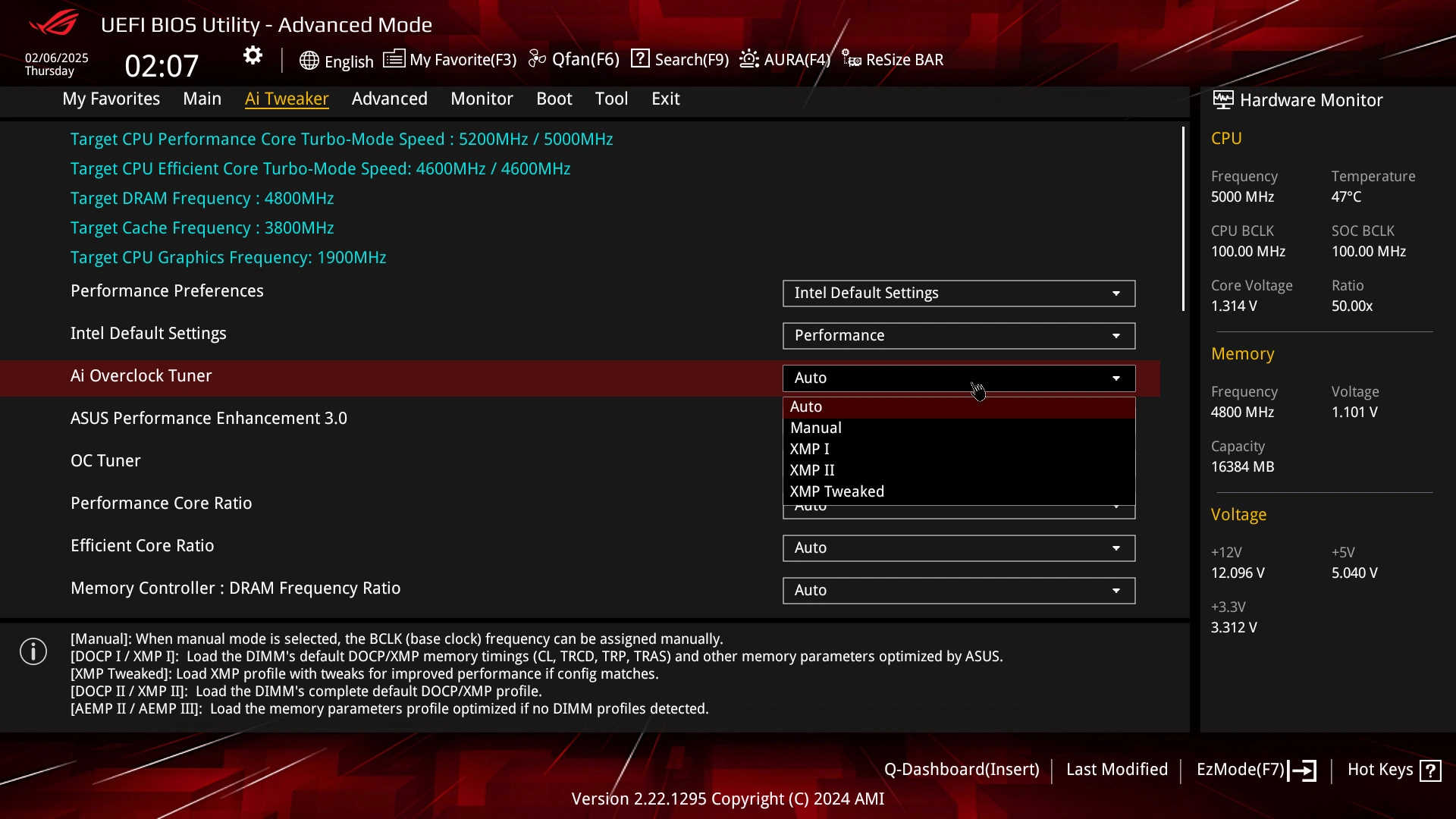Choose Auto in the overclock tuner list

click(x=959, y=407)
